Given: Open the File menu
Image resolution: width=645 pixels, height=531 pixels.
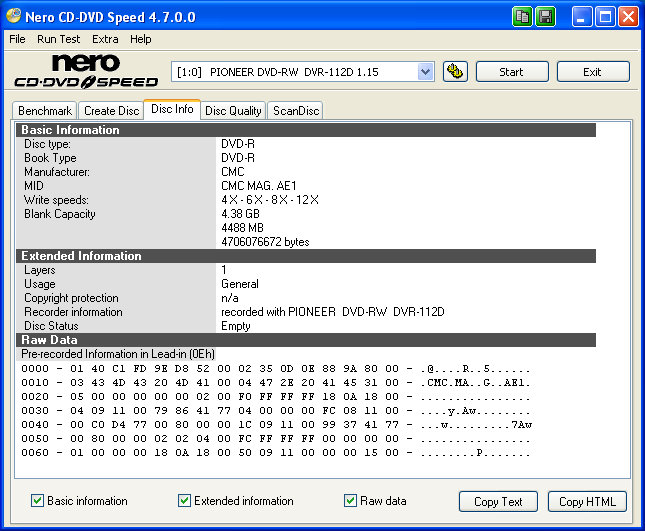Looking at the screenshot, I should pos(17,39).
